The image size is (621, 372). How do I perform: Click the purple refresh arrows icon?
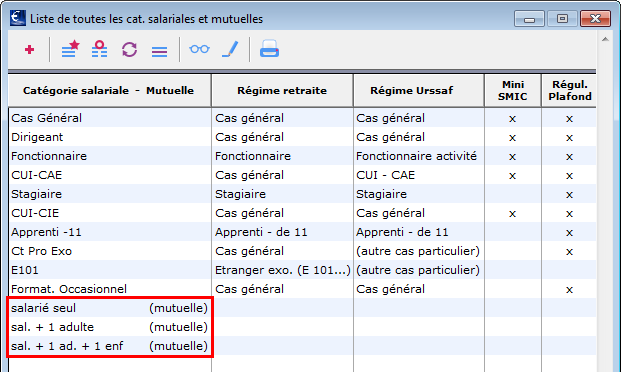(x=130, y=50)
